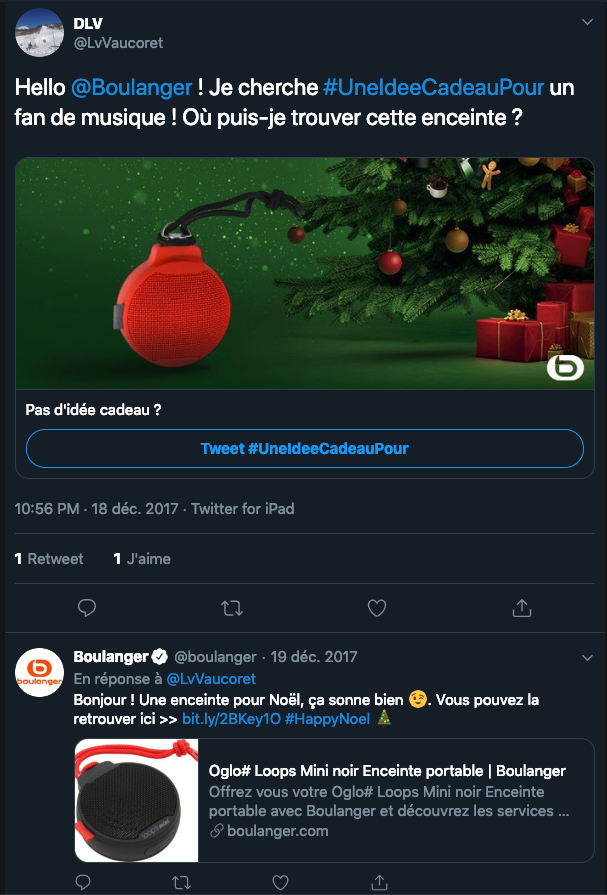The width and height of the screenshot is (607, 895).
Task: Reply to Boulanger's response tweet
Action: click(83, 882)
